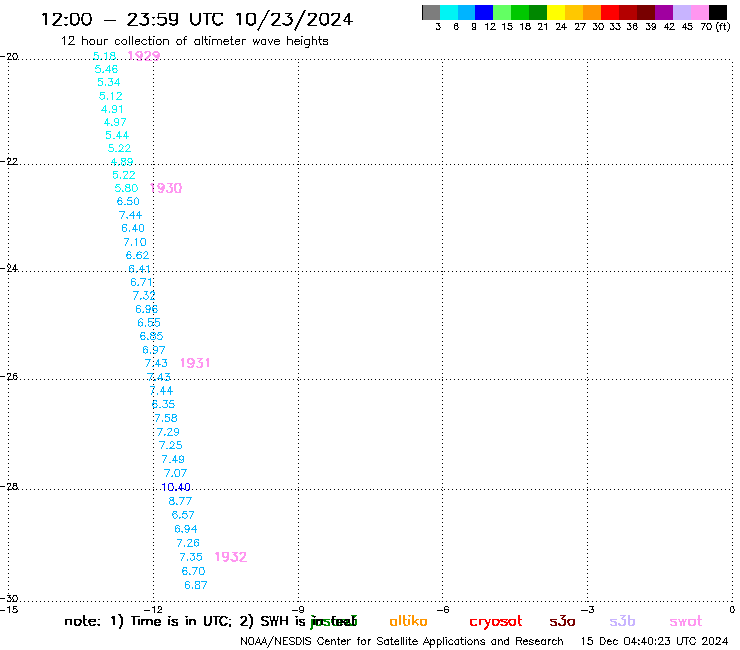740x650 pixels.
Task: Click the 7.10 wave height value
Action: point(135,242)
